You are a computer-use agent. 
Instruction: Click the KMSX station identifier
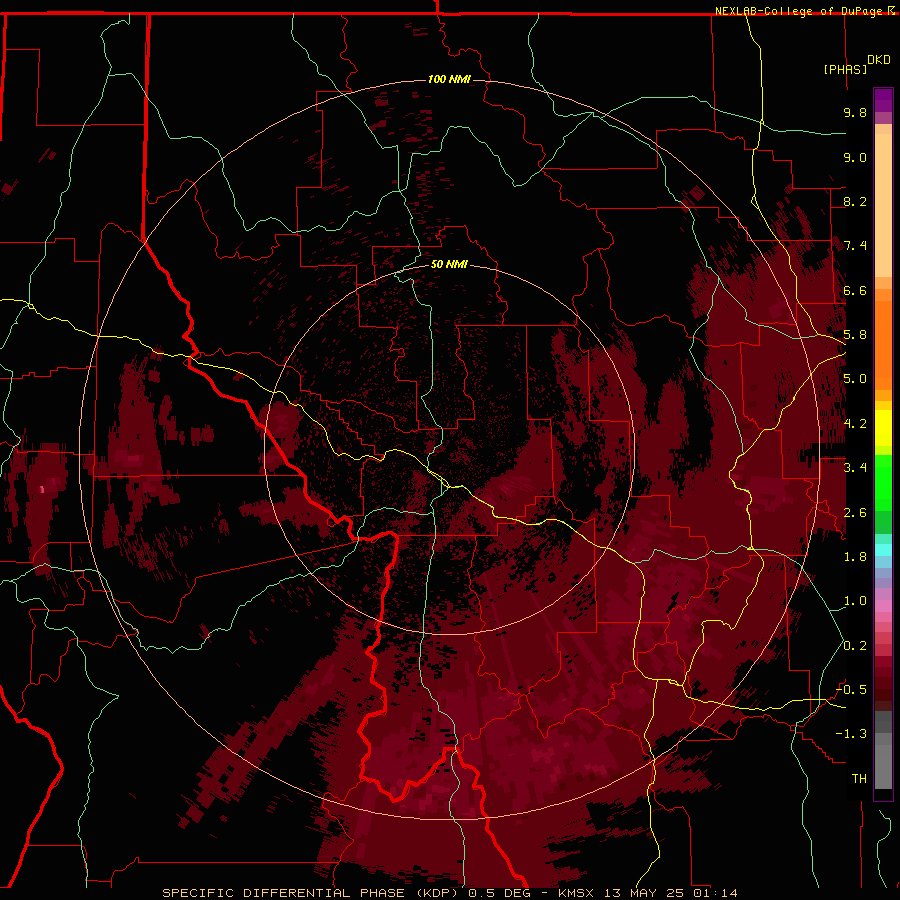click(578, 893)
